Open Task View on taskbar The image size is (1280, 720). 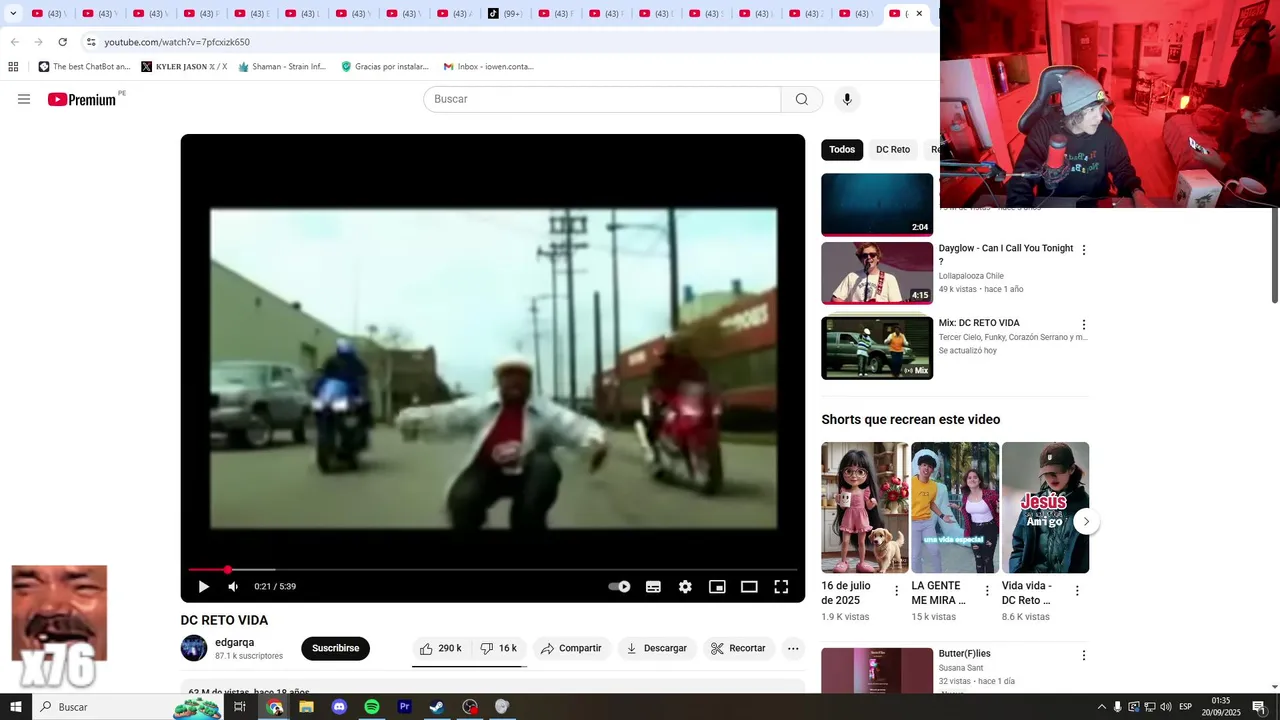(x=240, y=707)
